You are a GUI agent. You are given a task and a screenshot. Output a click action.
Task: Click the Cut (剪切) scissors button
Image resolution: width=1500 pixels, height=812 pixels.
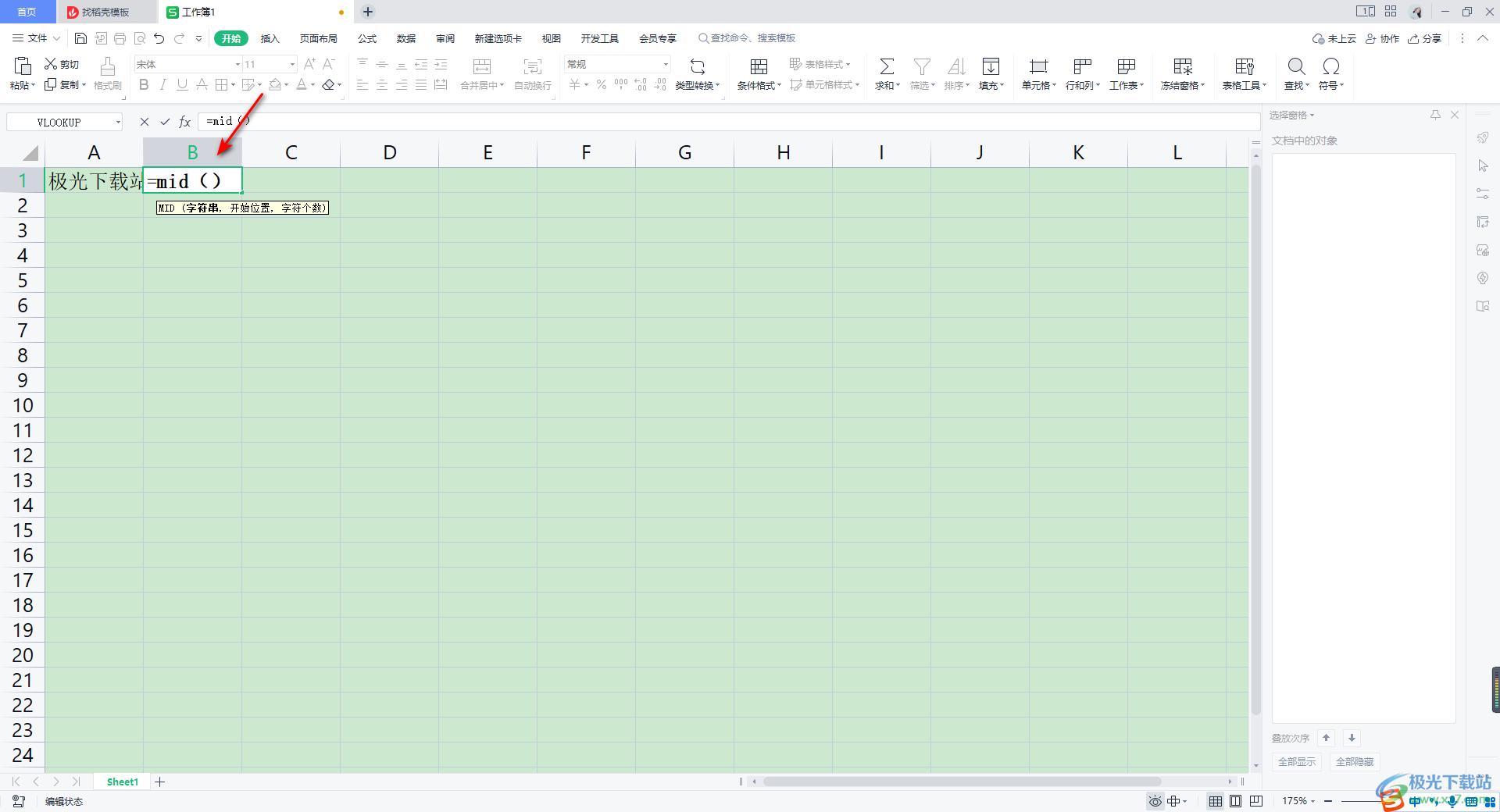[x=61, y=64]
